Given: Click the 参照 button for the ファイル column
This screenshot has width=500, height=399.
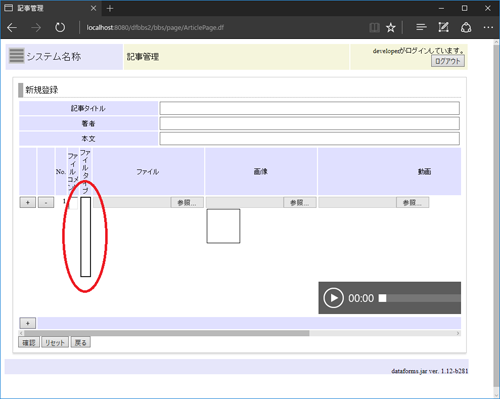Looking at the screenshot, I should point(187,202).
